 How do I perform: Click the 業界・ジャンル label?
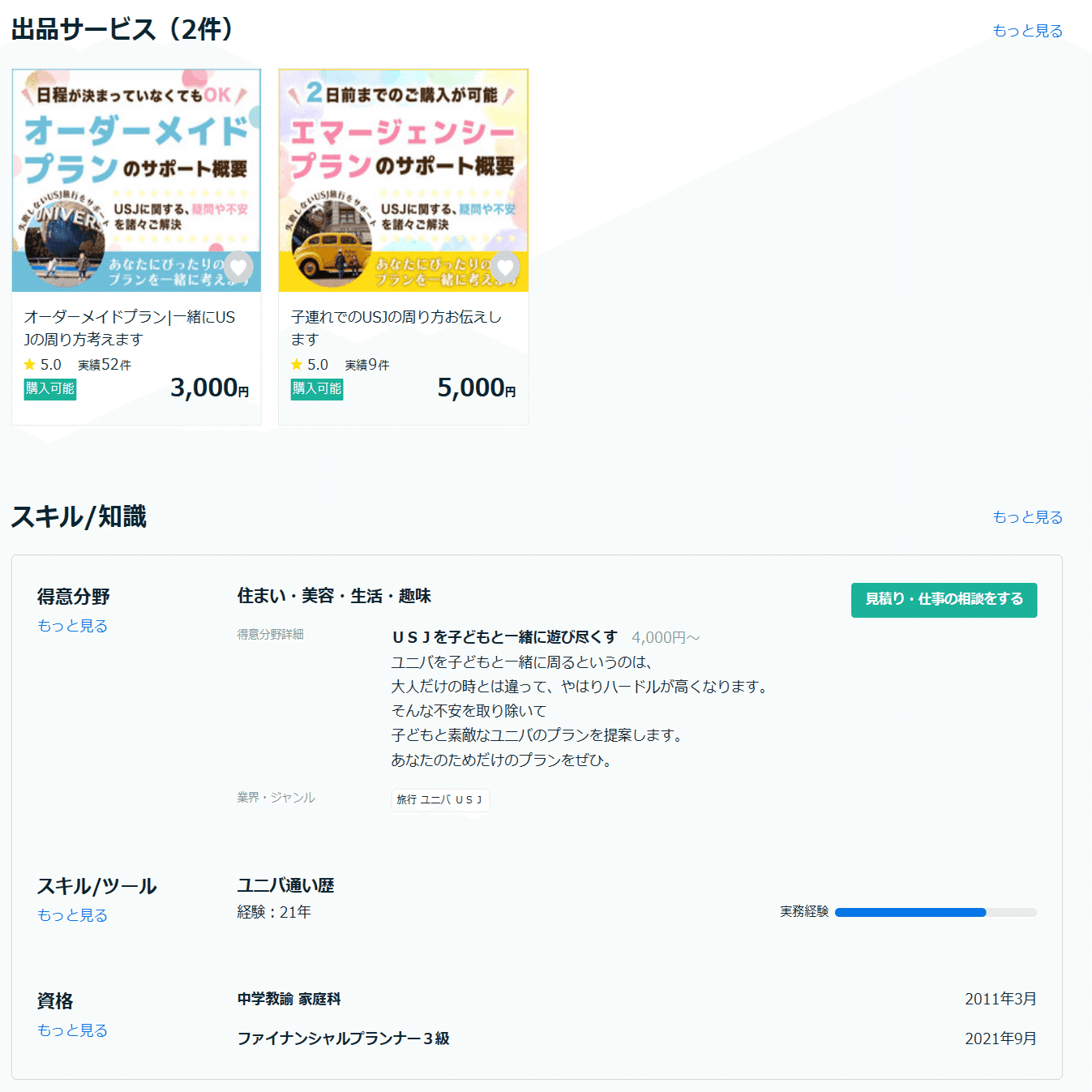(x=276, y=798)
